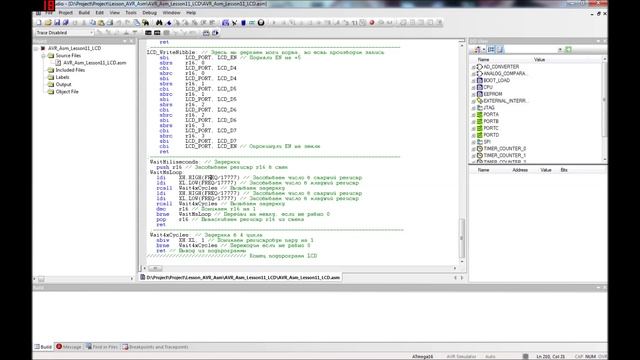Click the Value column header in I/O view
Viewport: 640px width, 360px height.
click(x=540, y=60)
